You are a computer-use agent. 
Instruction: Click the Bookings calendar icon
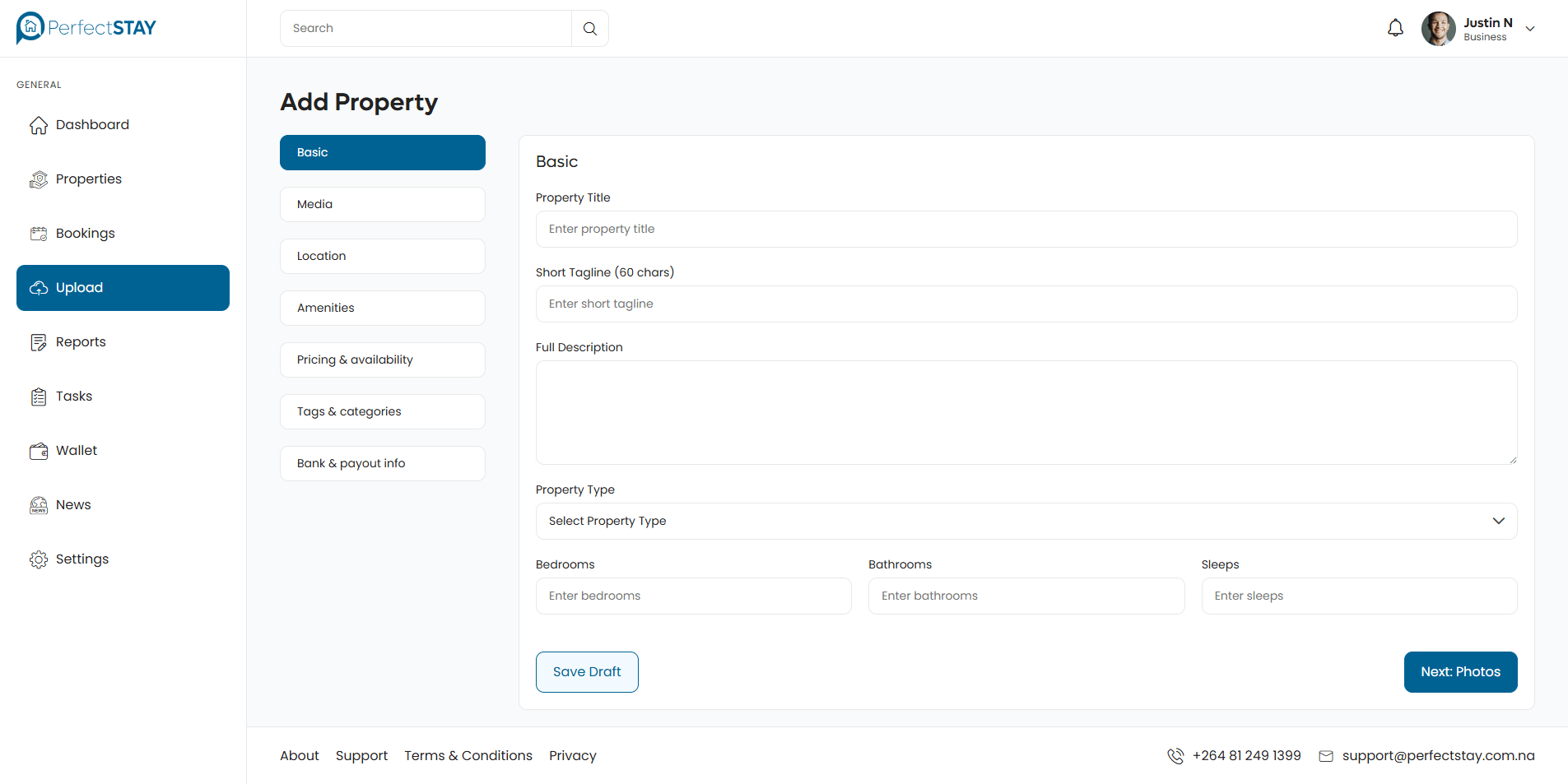point(39,234)
